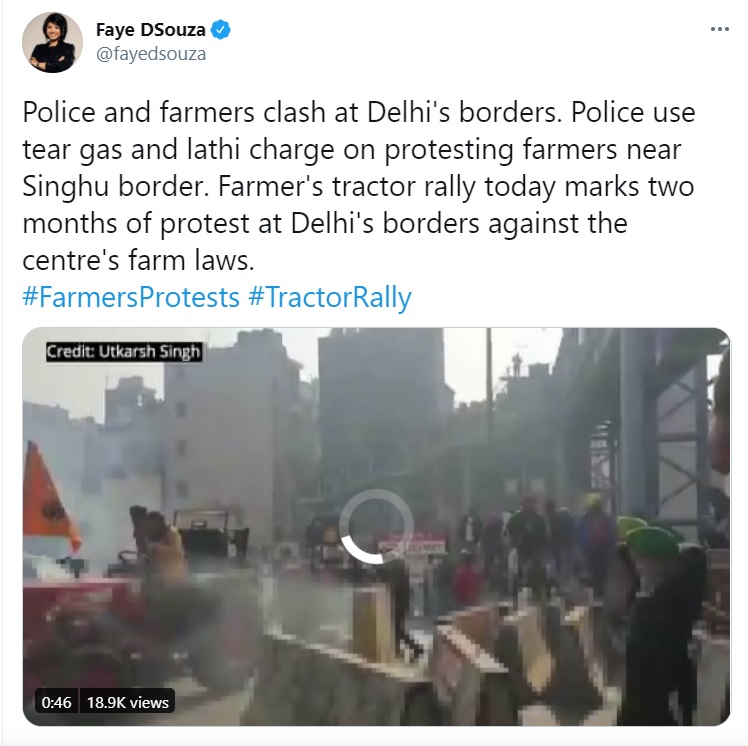Open the @fayedsouza handle link
The height and width of the screenshot is (746, 748).
151,54
